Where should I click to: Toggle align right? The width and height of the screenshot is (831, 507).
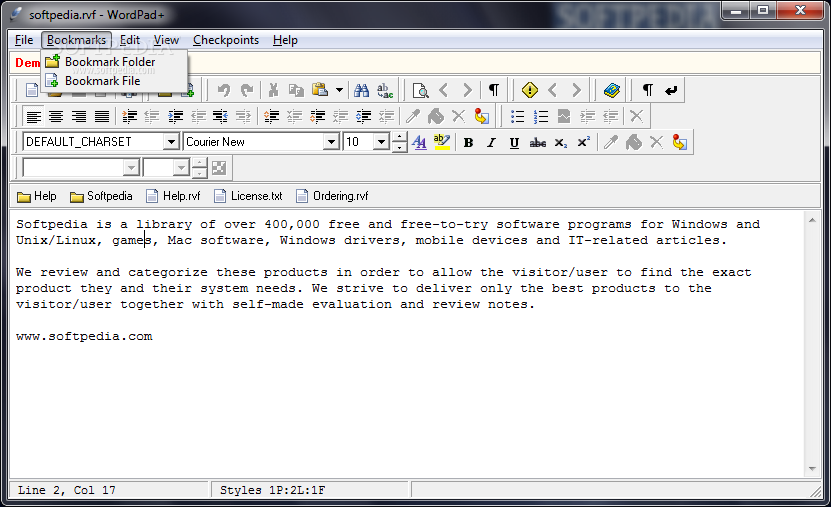79,117
